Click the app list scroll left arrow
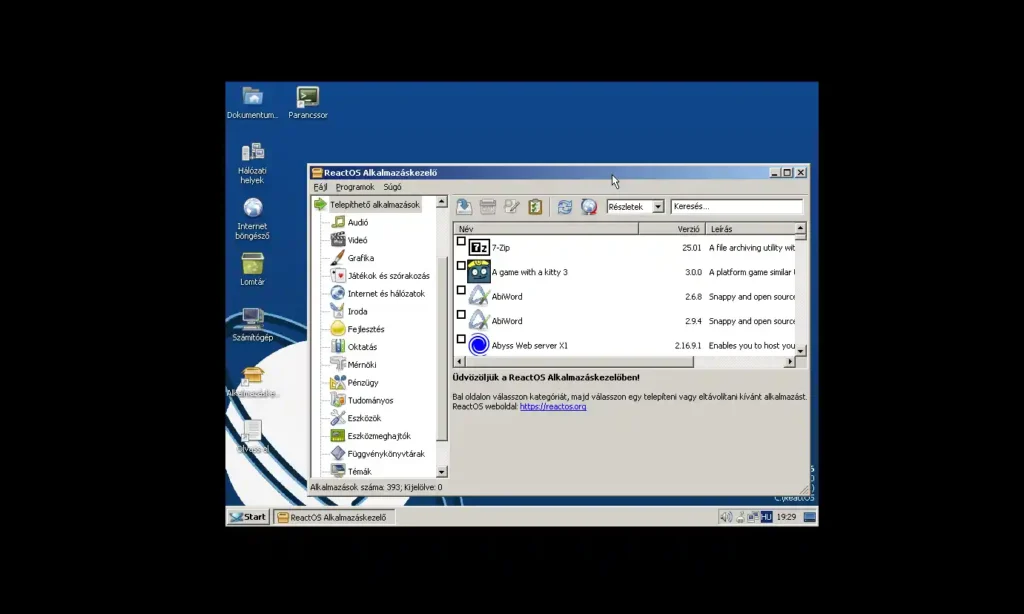 pos(459,361)
